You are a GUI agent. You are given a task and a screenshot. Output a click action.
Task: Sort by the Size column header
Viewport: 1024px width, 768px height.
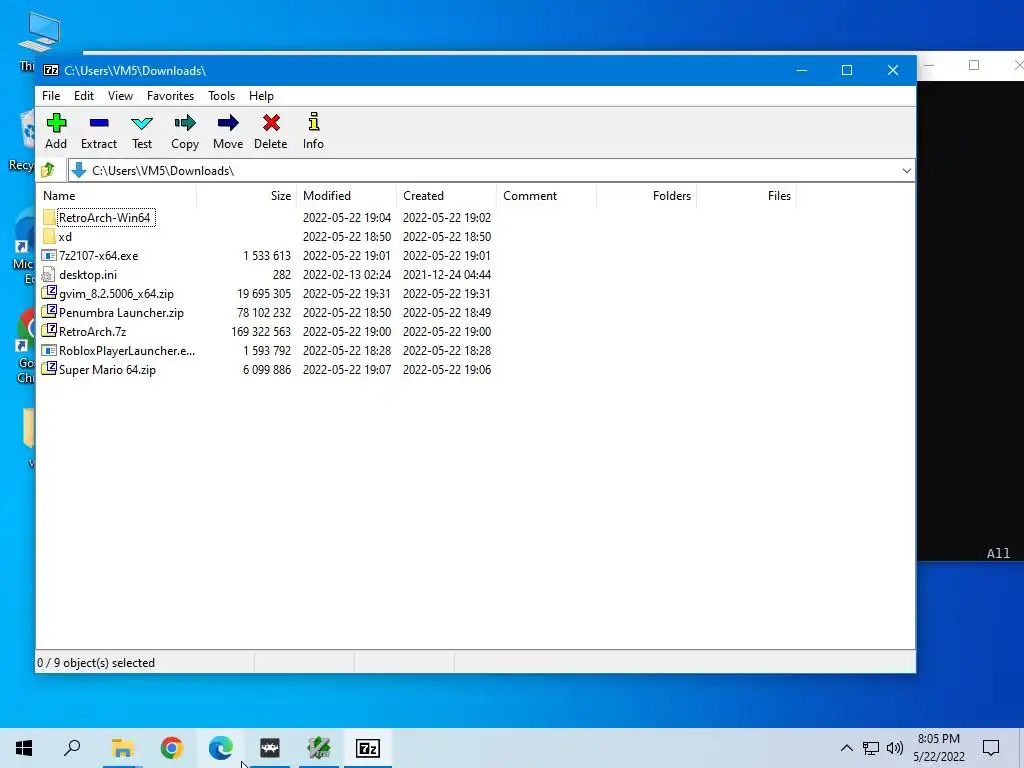(246, 196)
